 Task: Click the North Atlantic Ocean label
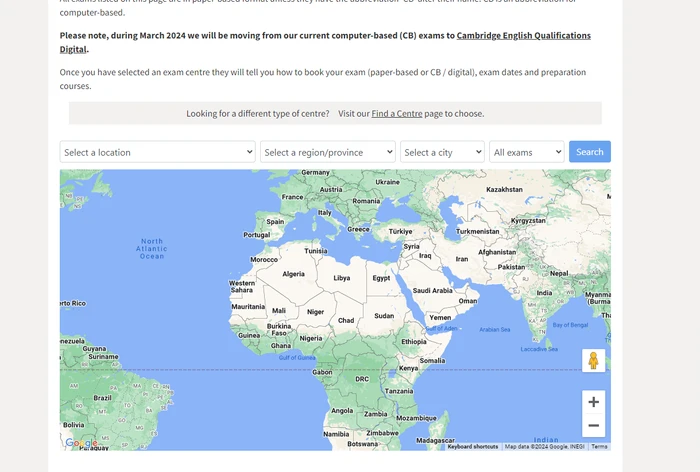pos(152,249)
